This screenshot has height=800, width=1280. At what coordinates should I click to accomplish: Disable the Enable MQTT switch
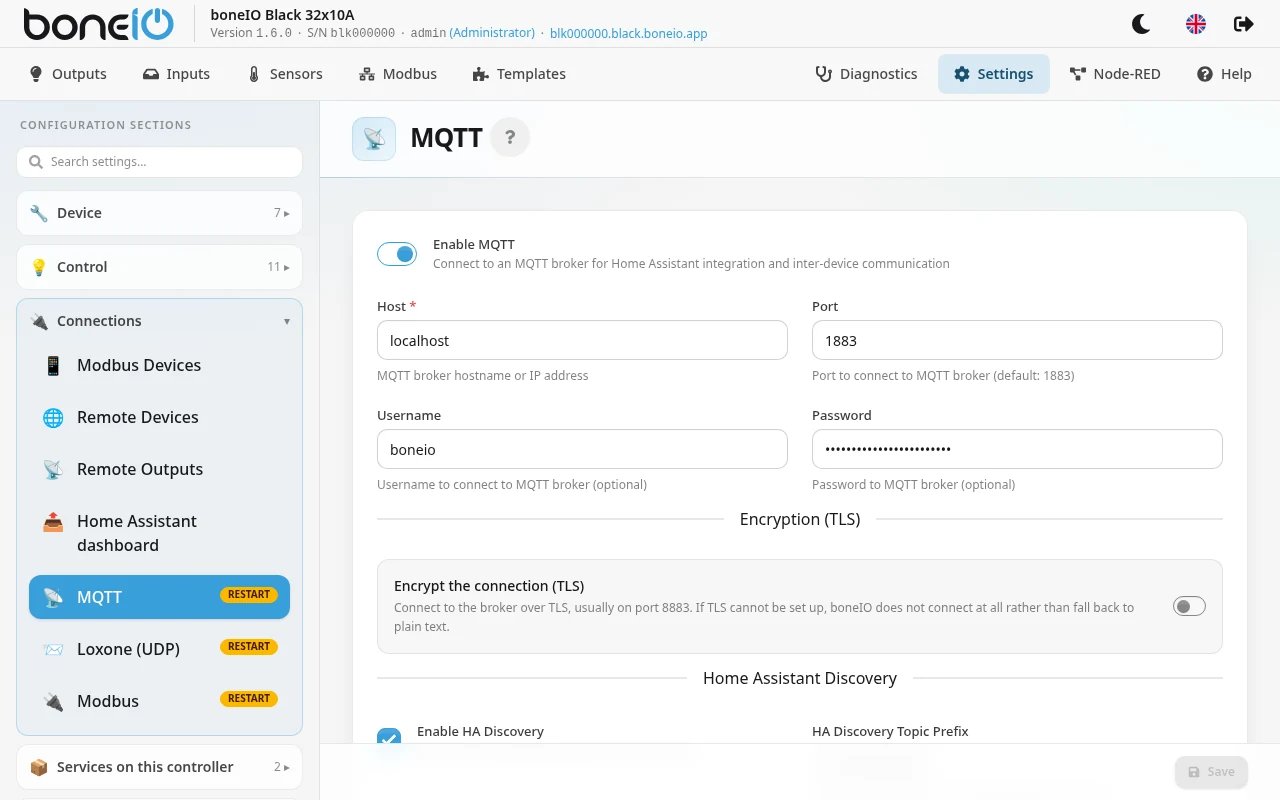click(x=397, y=254)
